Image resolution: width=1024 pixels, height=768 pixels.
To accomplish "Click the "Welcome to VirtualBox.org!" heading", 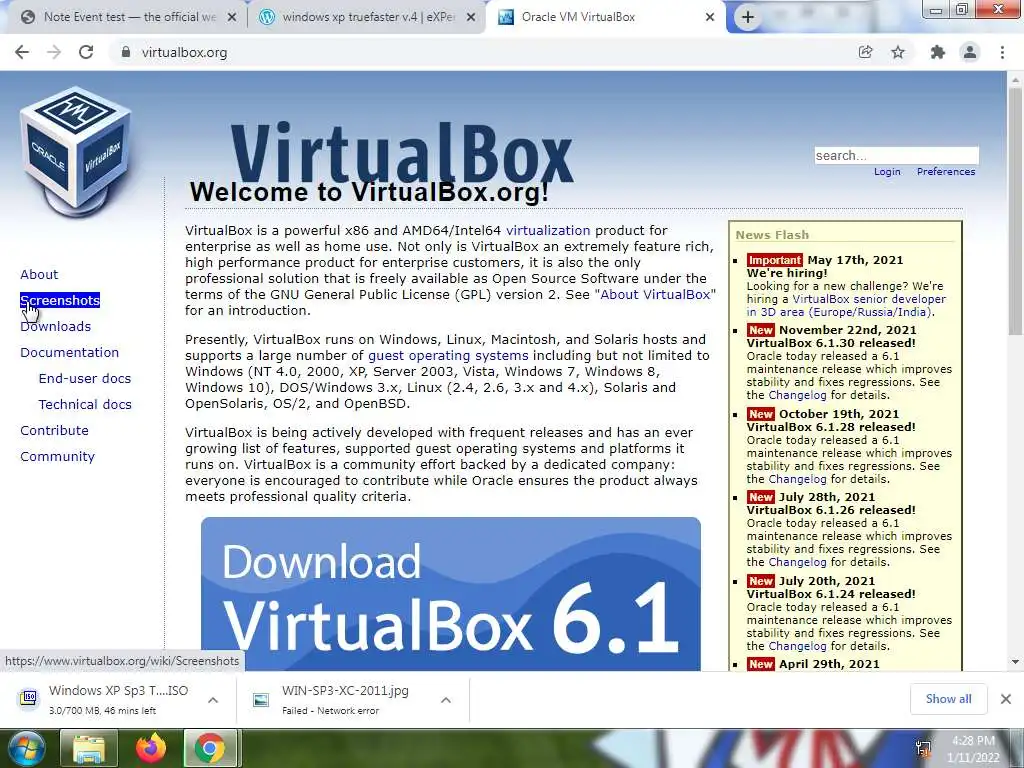I will coord(369,192).
